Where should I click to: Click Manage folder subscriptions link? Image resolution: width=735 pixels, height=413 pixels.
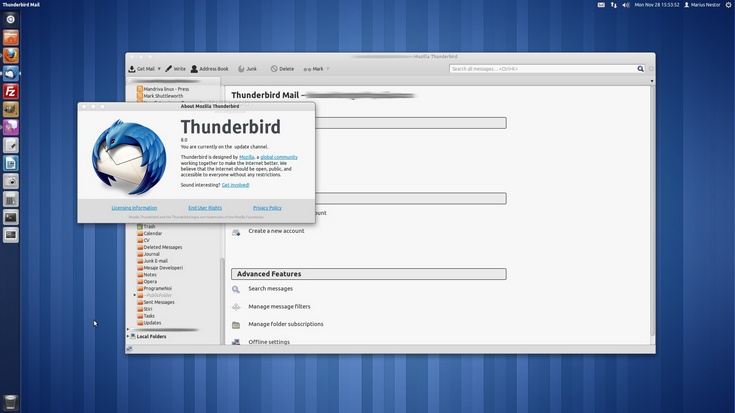click(x=286, y=324)
